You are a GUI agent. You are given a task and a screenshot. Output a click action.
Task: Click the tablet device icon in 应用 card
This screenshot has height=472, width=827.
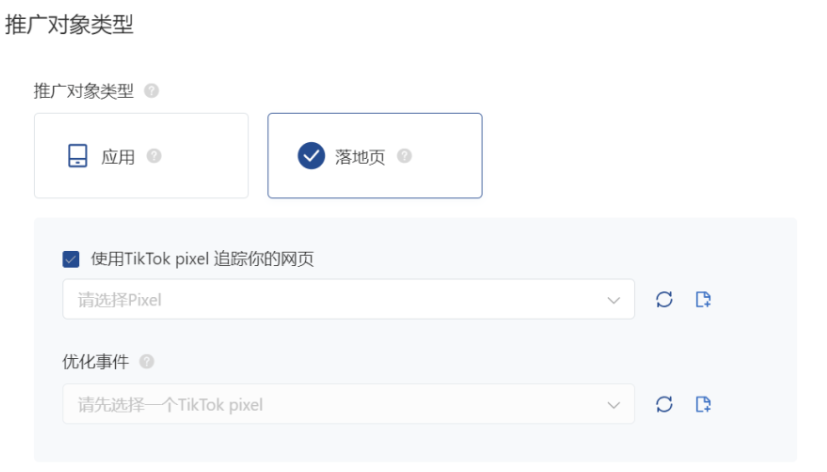click(78, 156)
